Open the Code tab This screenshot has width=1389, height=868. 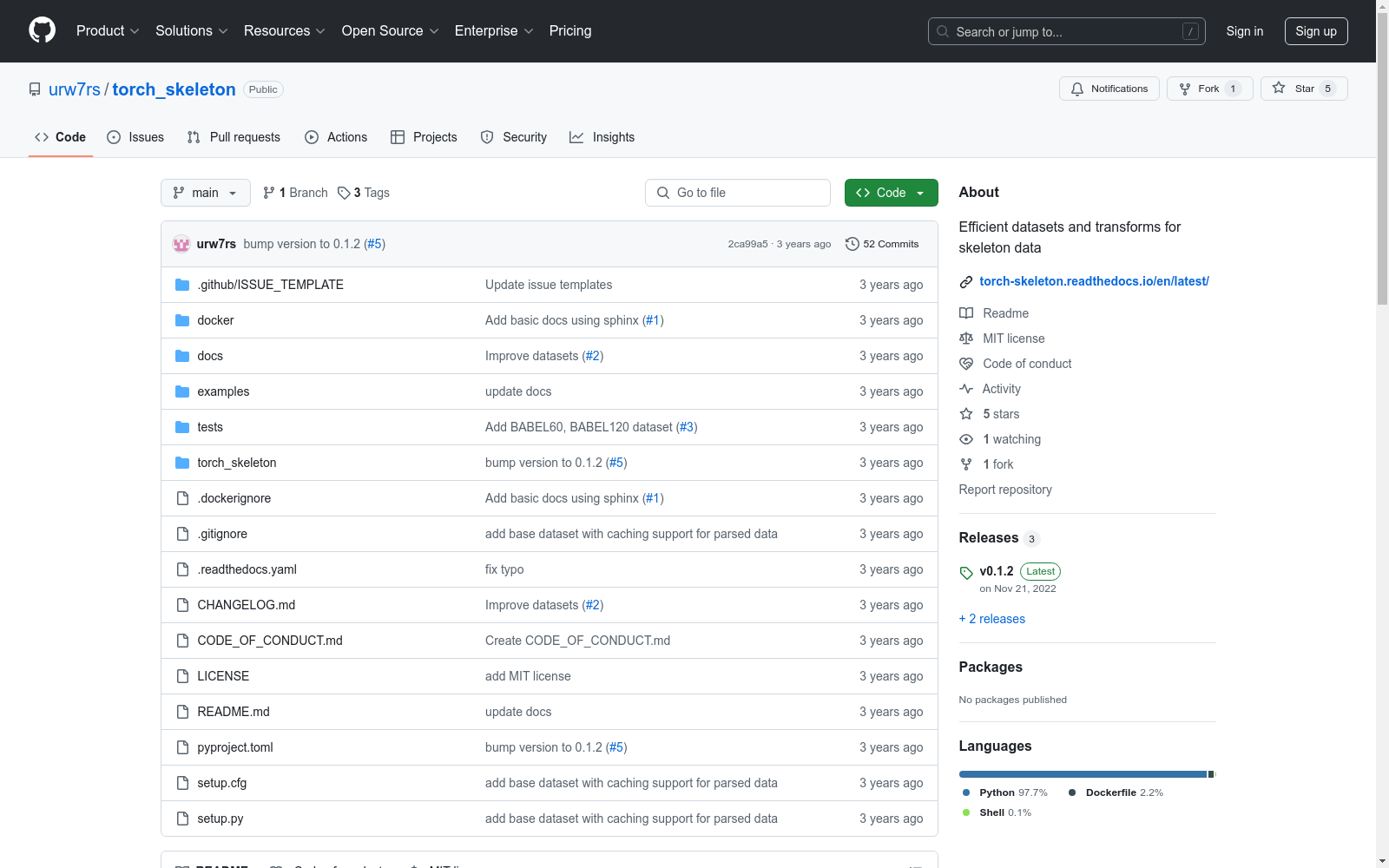click(x=61, y=137)
